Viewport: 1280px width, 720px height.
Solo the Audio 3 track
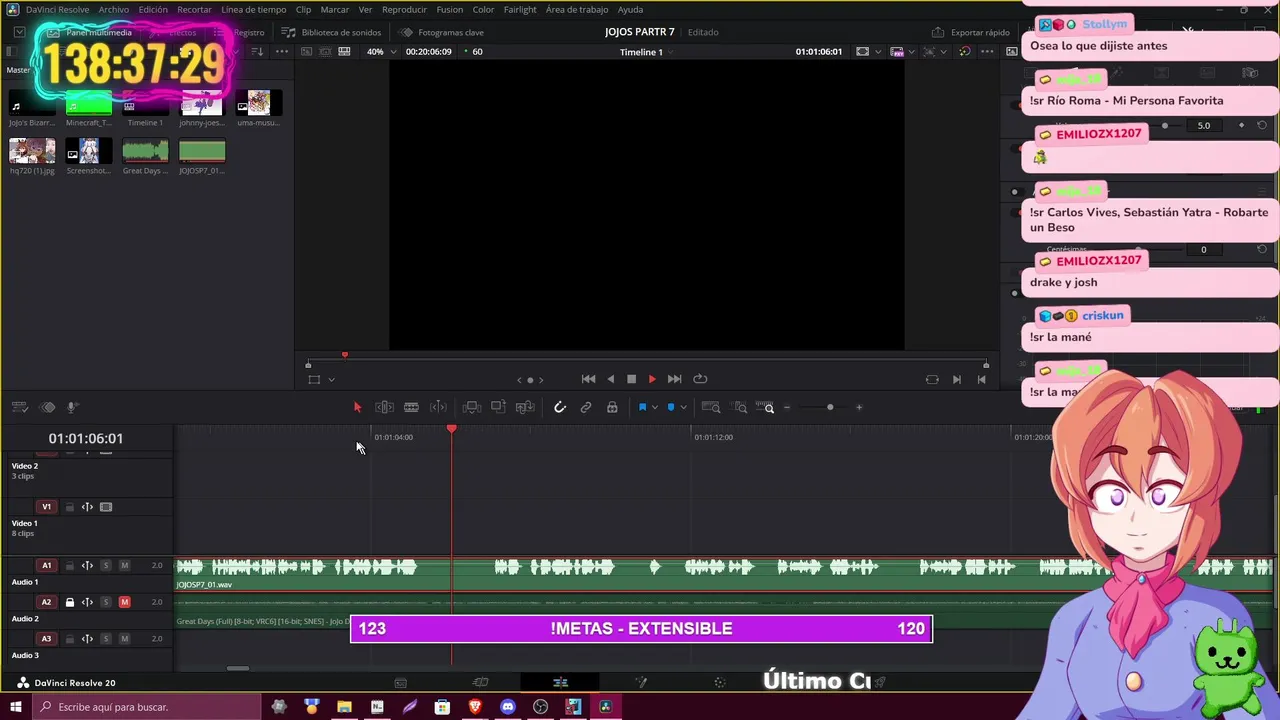105,639
